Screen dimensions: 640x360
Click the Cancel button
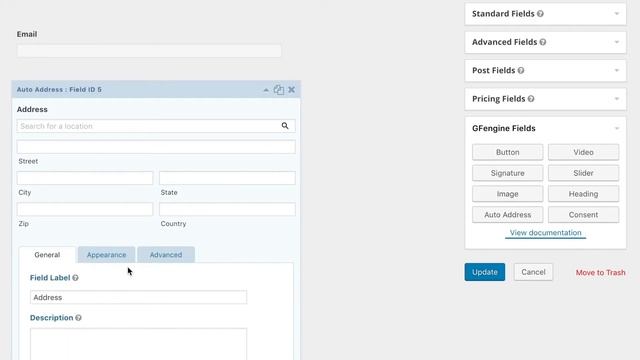(533, 272)
